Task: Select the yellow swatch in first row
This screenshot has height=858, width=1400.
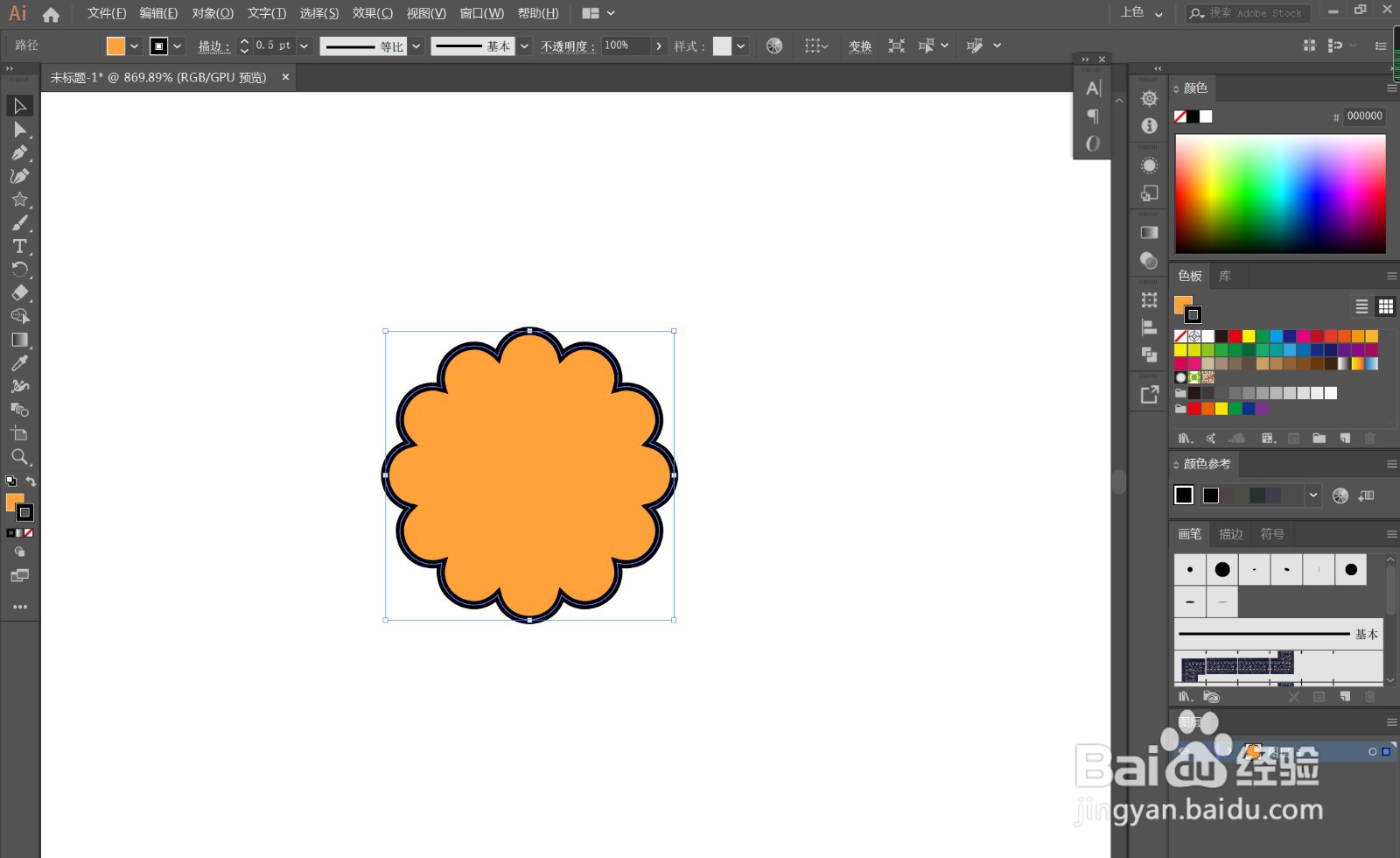Action: tap(1249, 336)
